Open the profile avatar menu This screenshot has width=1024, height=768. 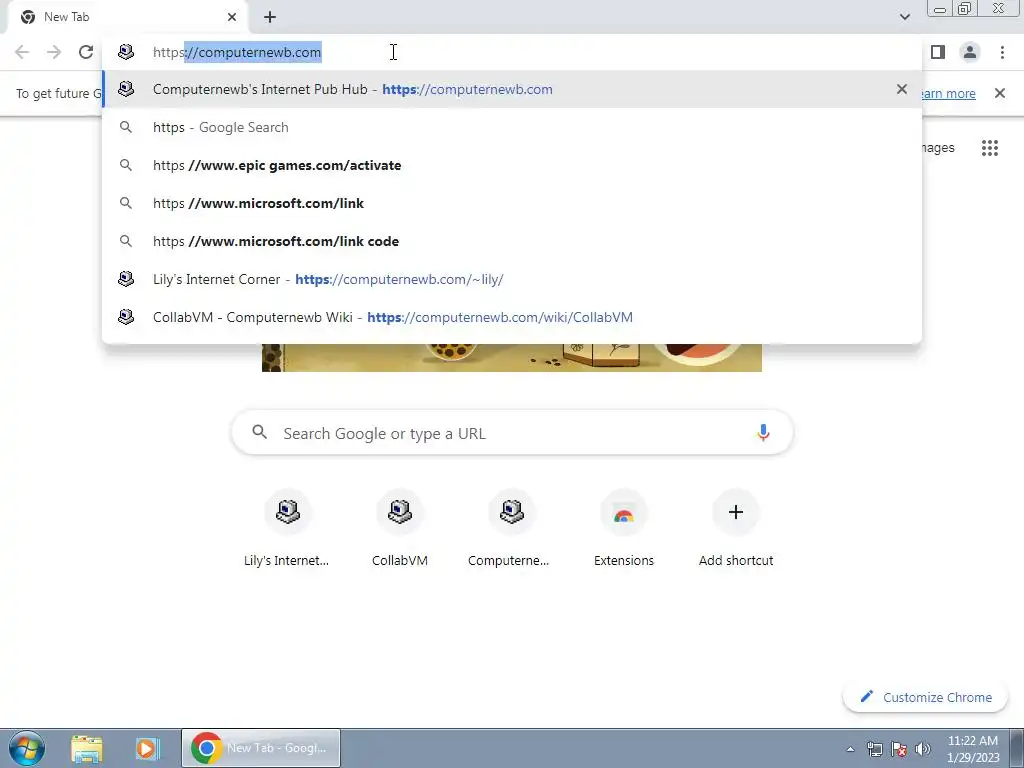[x=970, y=52]
